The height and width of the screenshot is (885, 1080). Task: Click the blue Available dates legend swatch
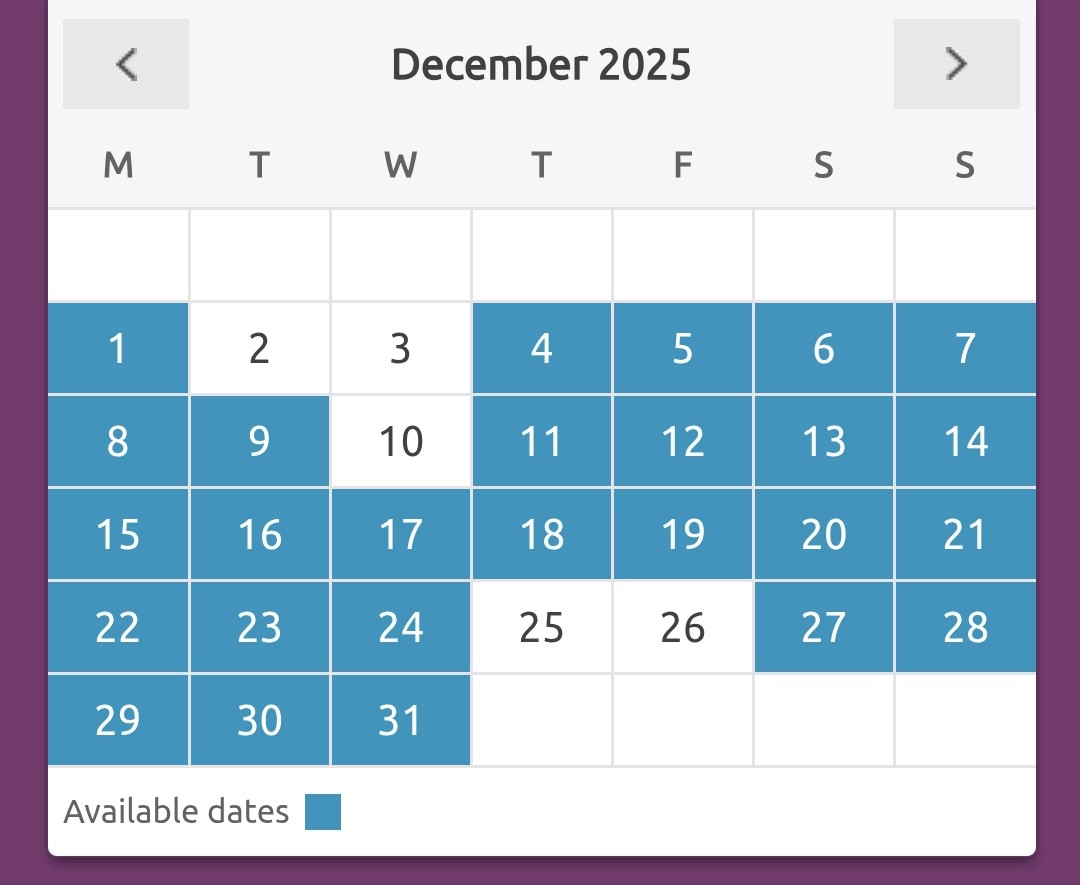point(323,812)
